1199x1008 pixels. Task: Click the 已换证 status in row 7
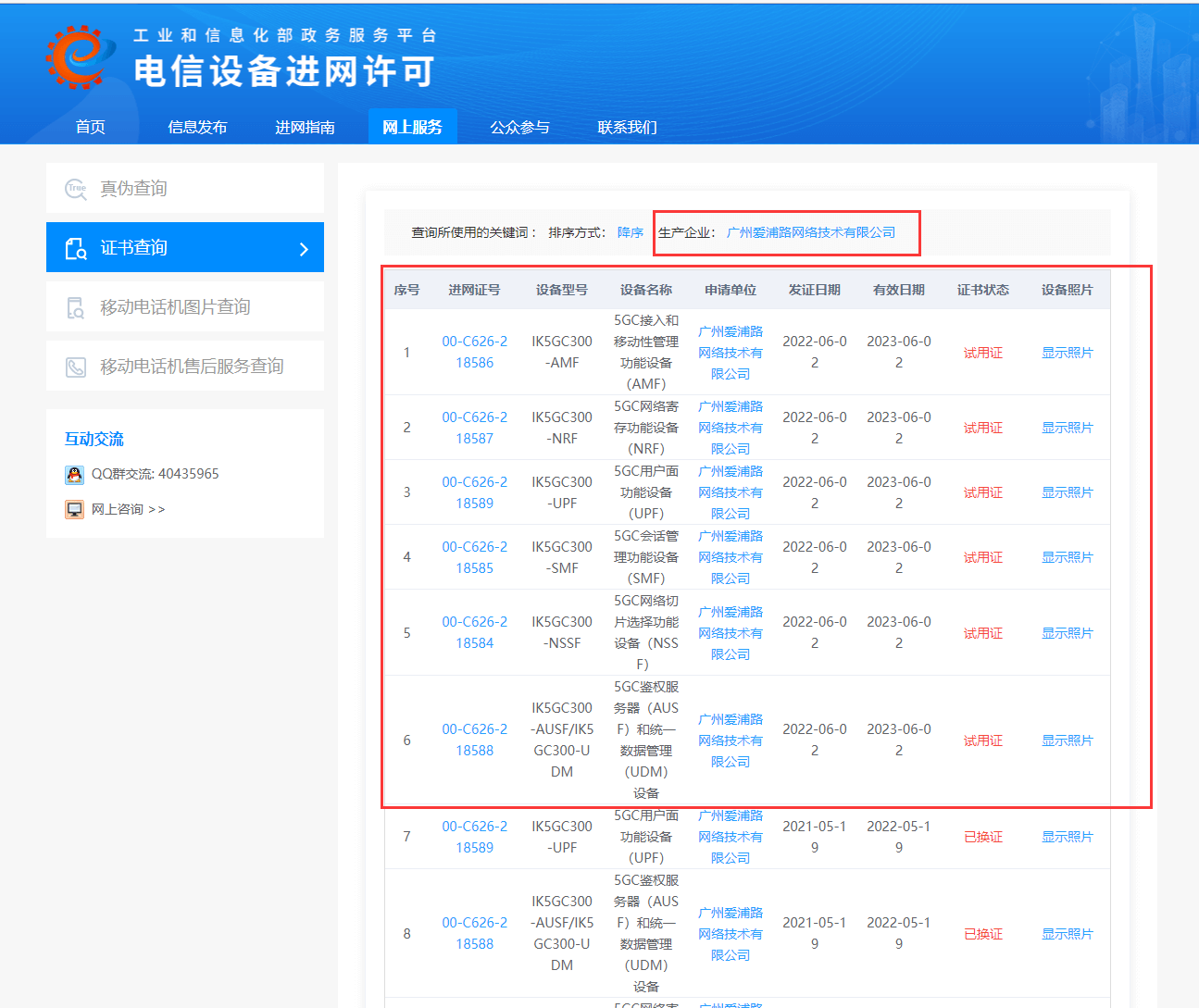983,837
